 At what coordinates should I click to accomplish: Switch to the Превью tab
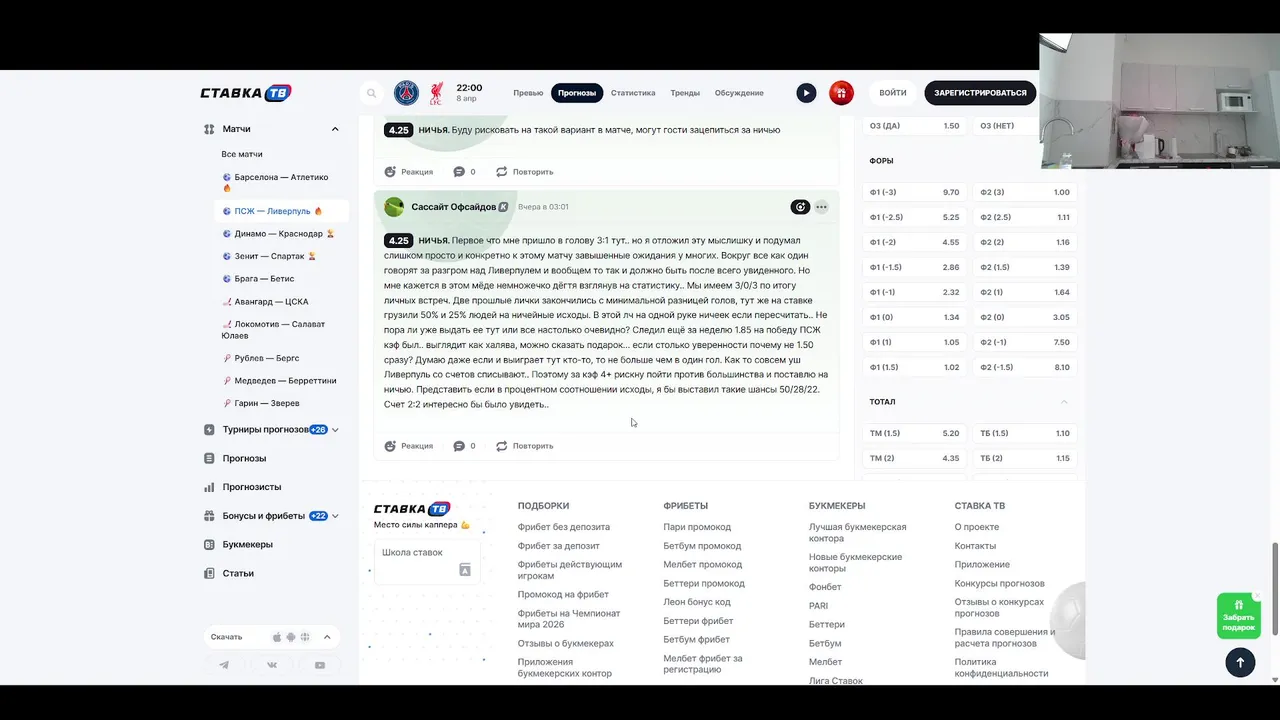(528, 93)
